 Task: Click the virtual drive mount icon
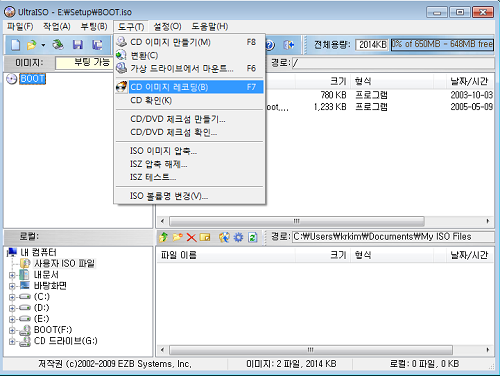122,68
